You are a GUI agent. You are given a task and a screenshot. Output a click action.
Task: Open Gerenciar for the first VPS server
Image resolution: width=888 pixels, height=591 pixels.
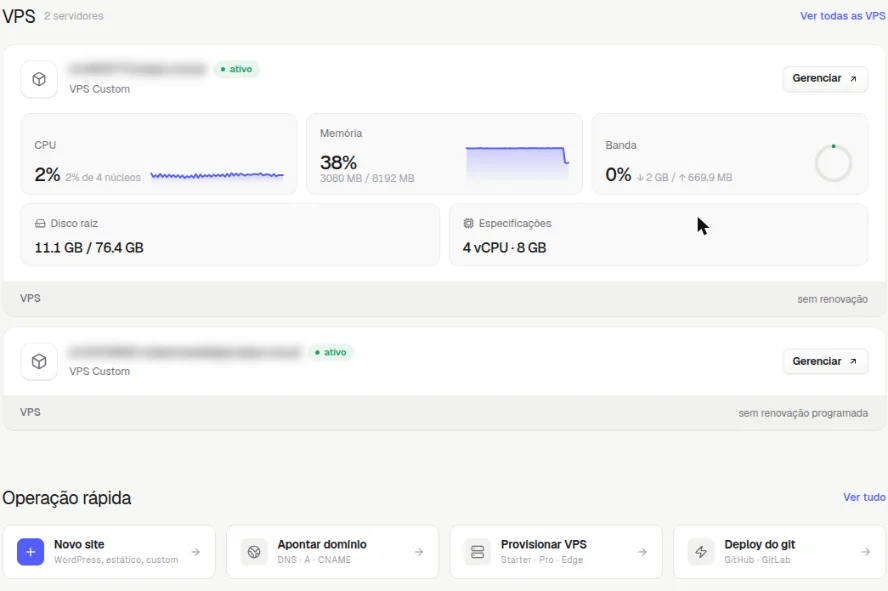[x=825, y=79]
